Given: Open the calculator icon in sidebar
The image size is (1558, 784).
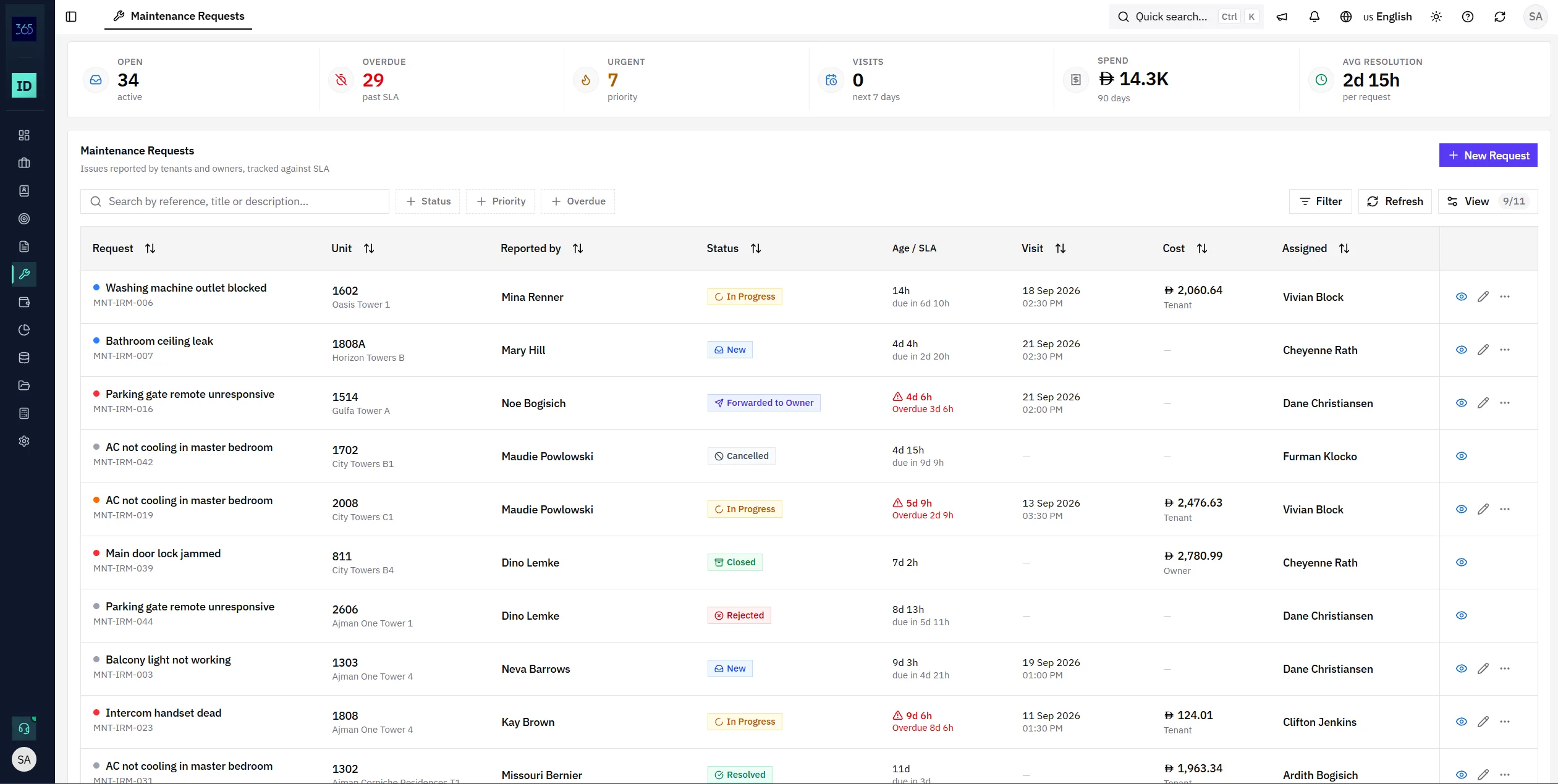Looking at the screenshot, I should (24, 413).
